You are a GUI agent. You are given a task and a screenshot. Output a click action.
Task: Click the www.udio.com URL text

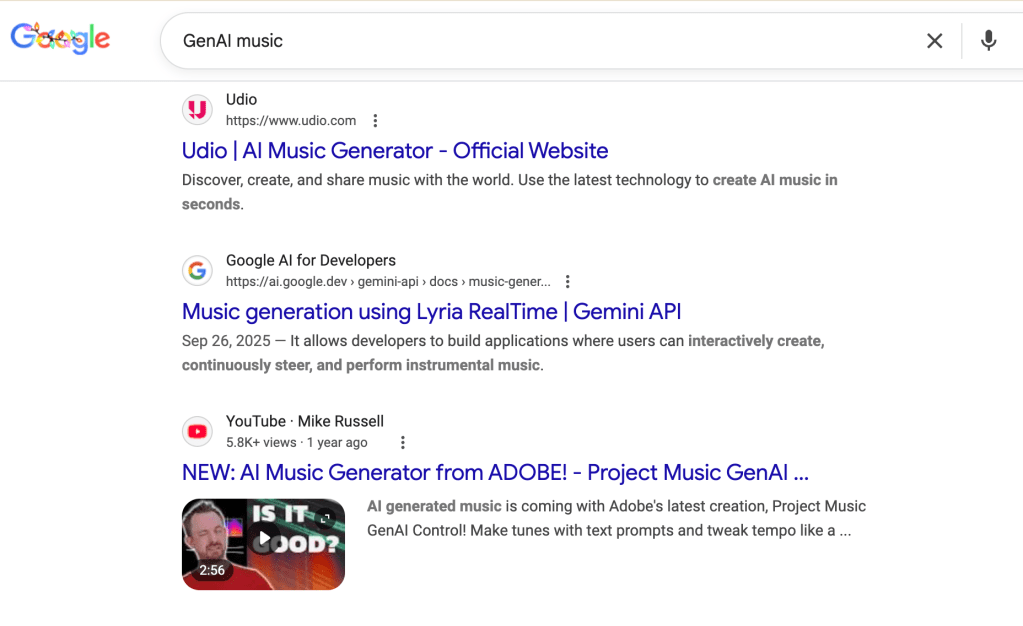291,121
